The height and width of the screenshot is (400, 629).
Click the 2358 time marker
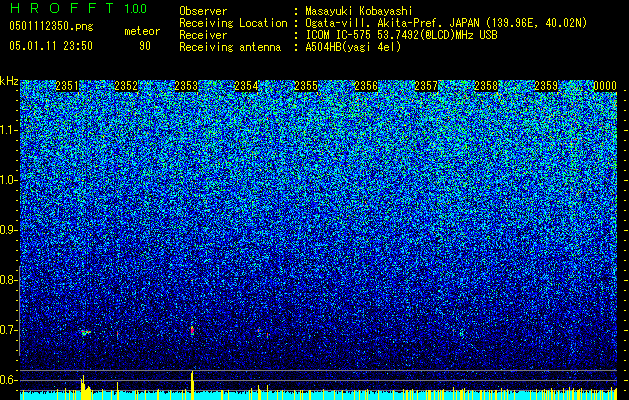pyautogui.click(x=486, y=86)
